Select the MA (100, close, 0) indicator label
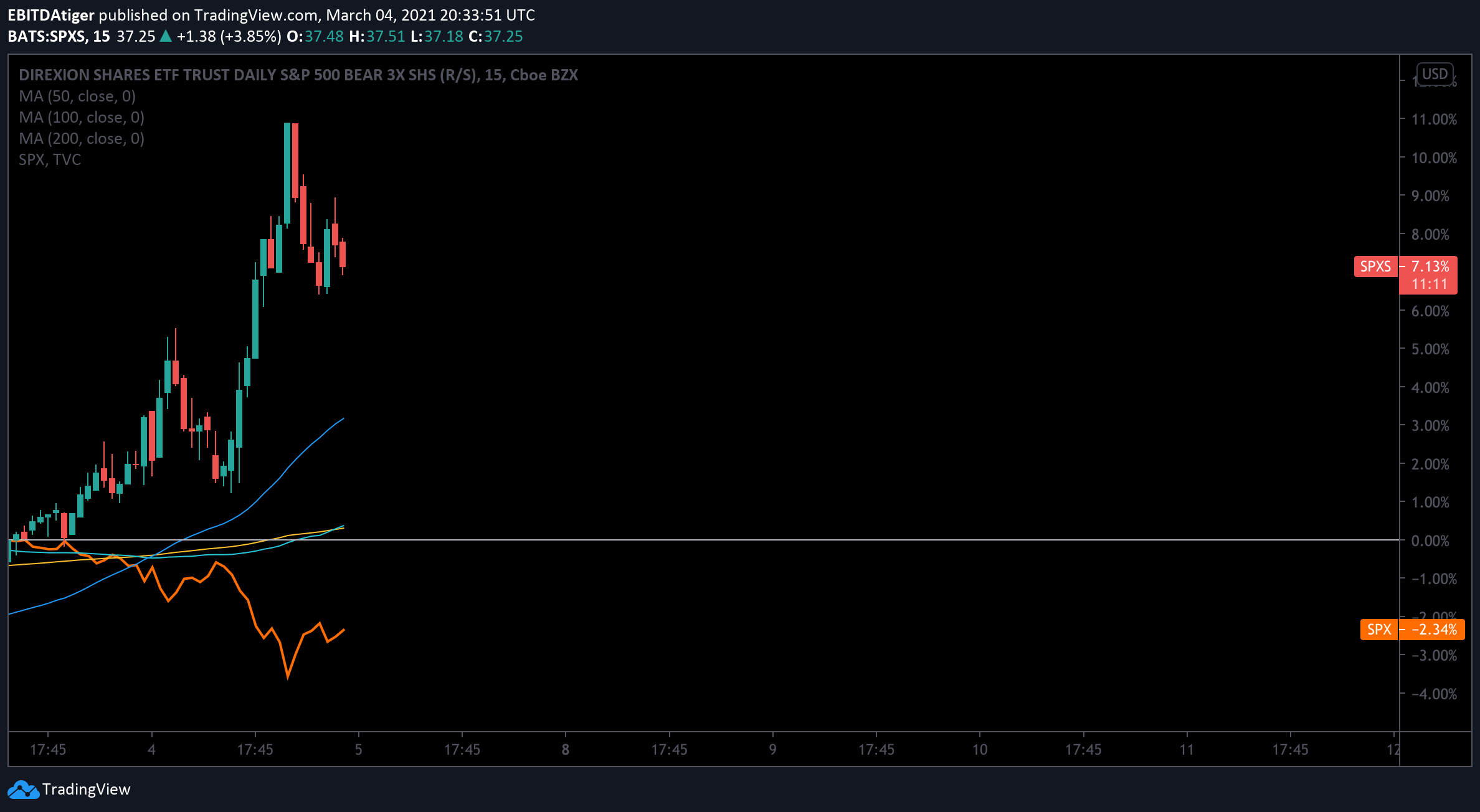 click(x=82, y=117)
